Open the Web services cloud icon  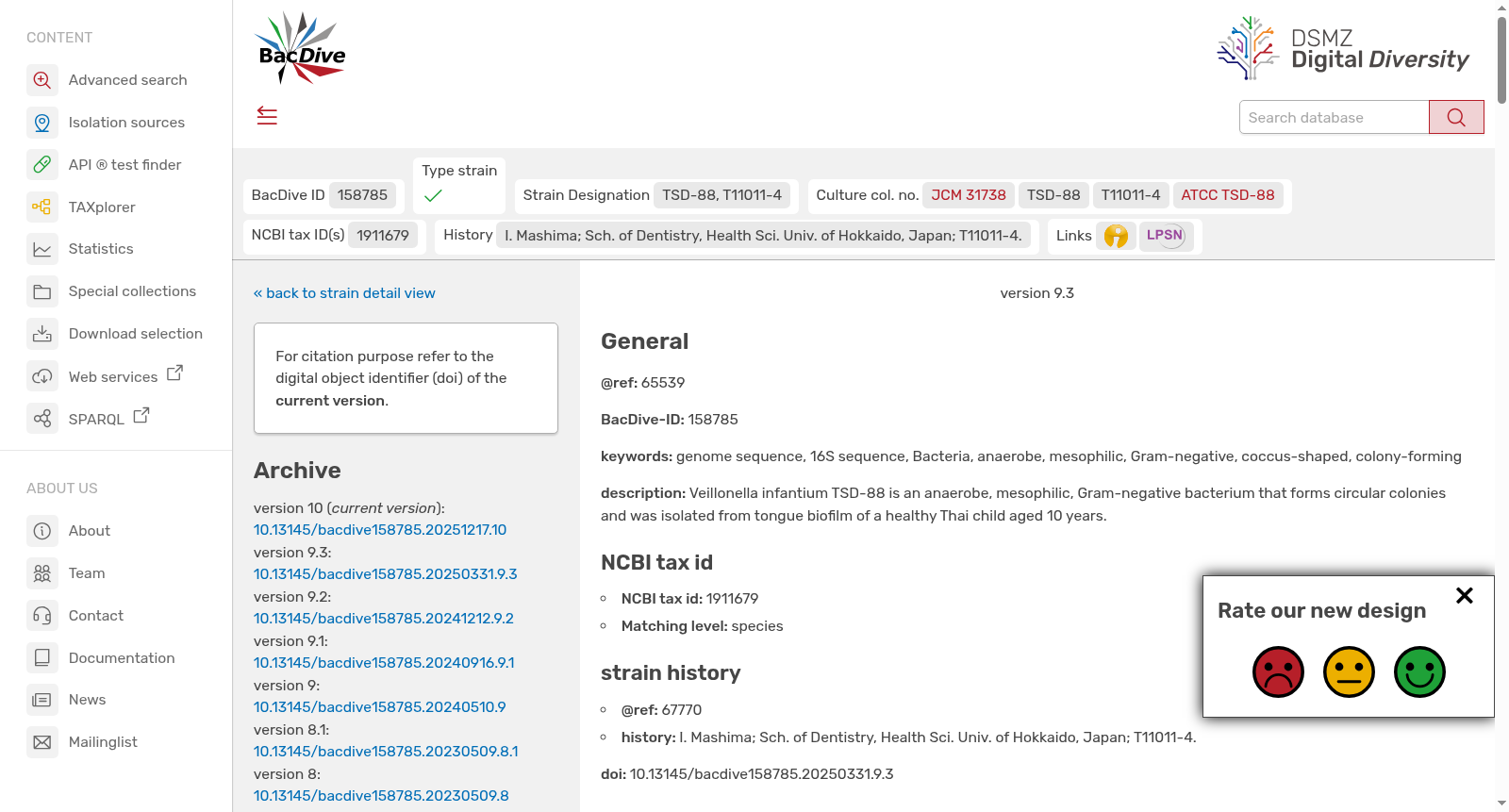click(42, 376)
